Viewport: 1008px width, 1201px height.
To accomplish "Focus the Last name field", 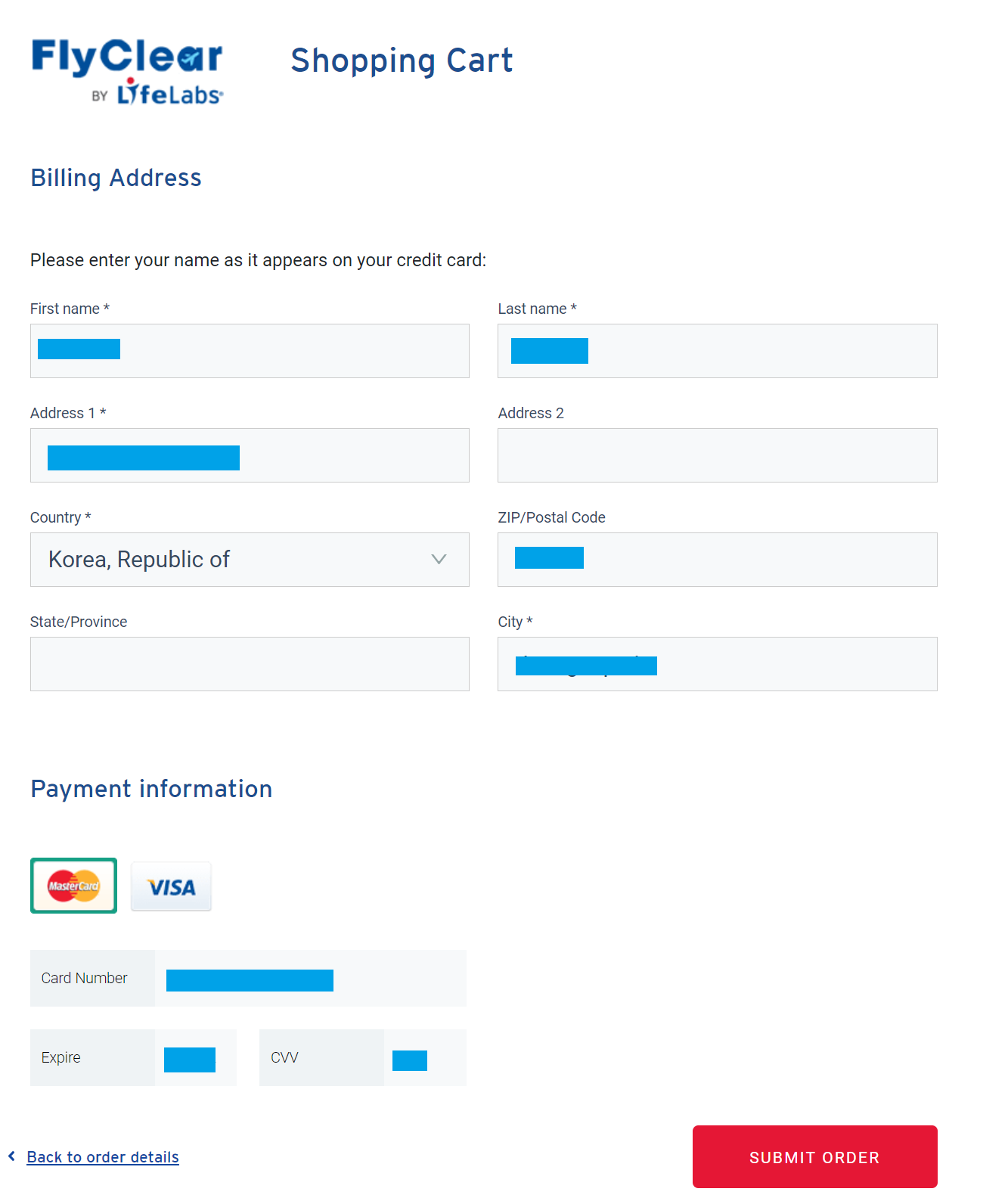I will coord(717,351).
